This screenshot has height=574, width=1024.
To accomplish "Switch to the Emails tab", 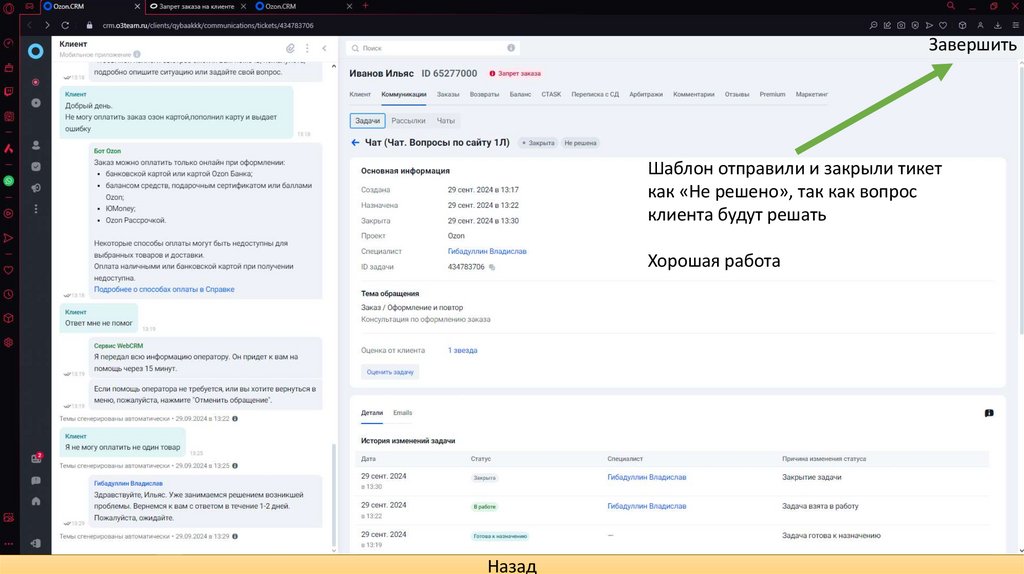I will click(x=402, y=412).
